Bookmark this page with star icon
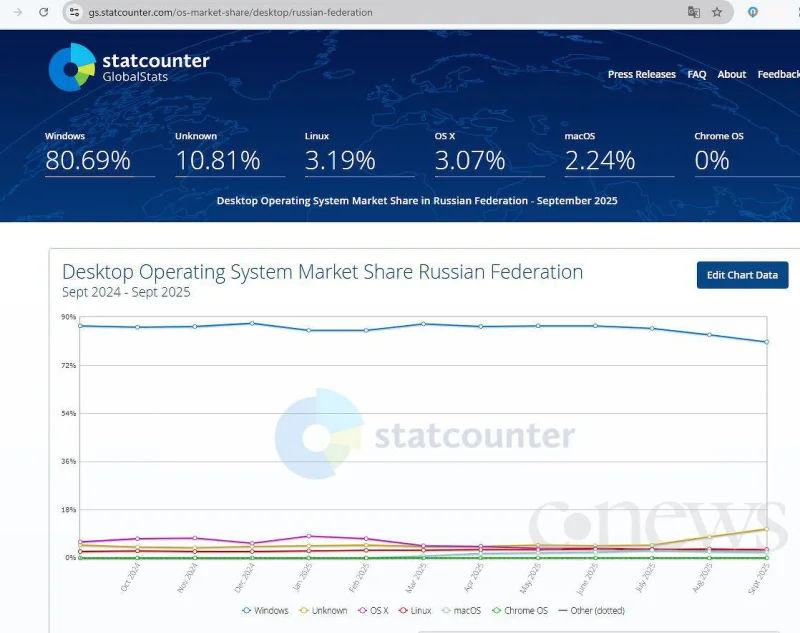This screenshot has width=800, height=633. (717, 12)
